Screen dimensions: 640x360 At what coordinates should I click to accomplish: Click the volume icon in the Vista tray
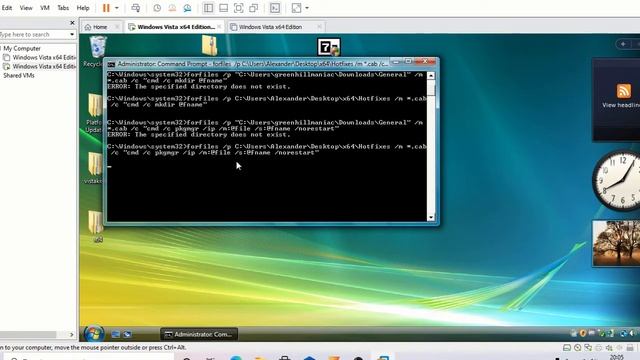tap(631, 333)
